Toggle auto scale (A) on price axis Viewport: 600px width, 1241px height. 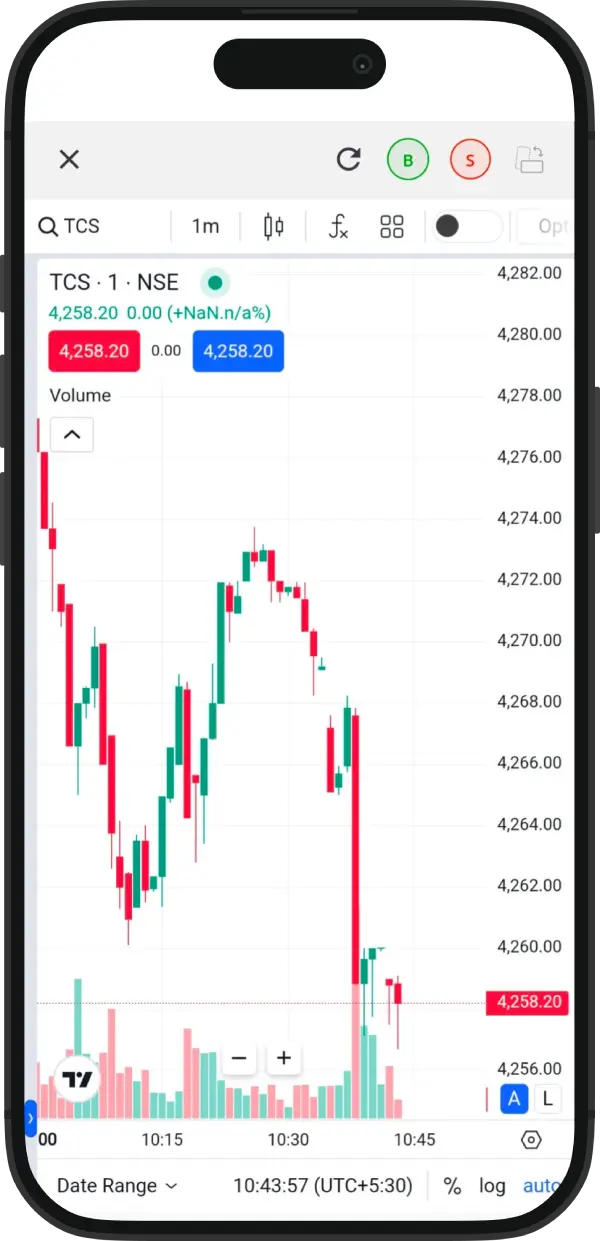[514, 1099]
